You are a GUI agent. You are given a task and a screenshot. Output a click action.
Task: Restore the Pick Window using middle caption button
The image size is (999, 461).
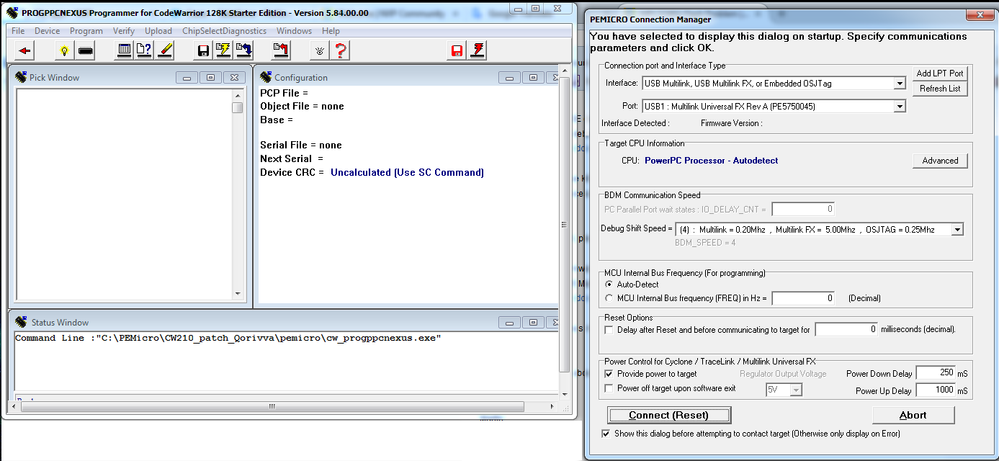pos(210,78)
